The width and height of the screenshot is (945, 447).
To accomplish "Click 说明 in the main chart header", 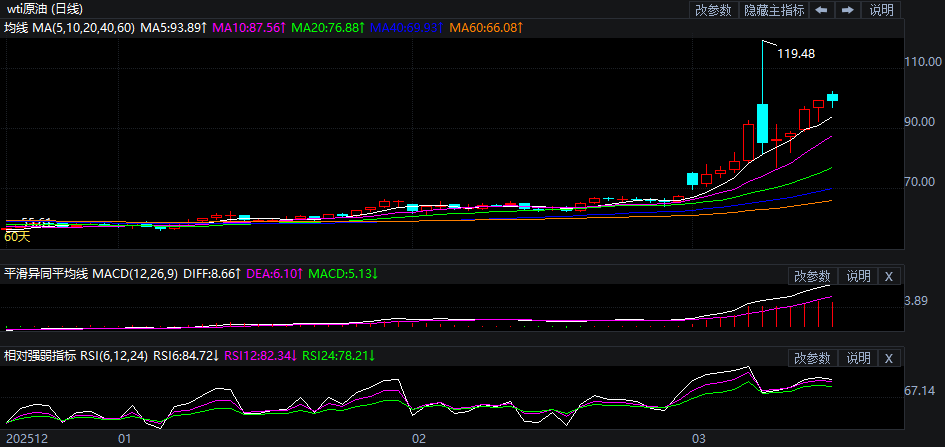I will [x=881, y=10].
